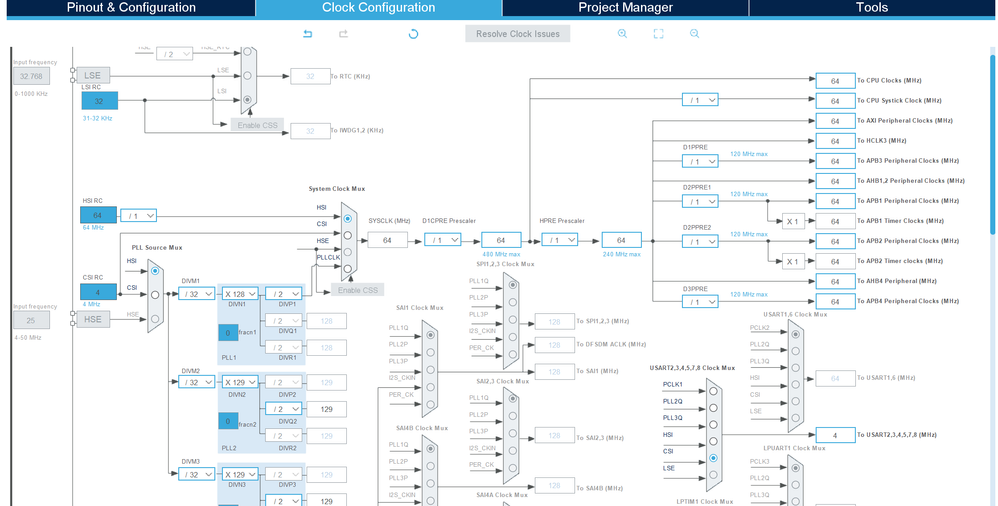Switch to Clock Configuration tab
This screenshot has height=506, width=998.
pyautogui.click(x=379, y=8)
